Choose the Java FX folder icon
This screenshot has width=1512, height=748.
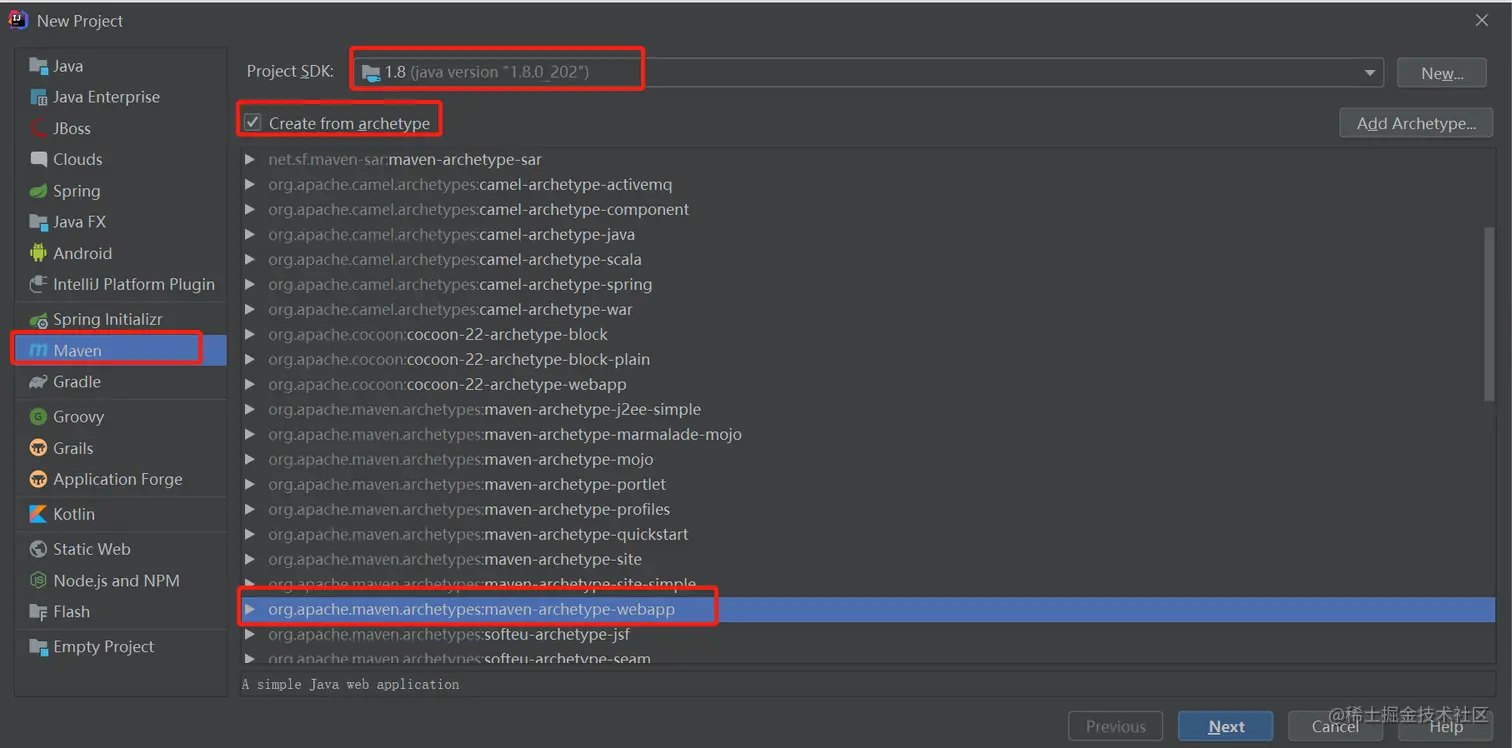(x=39, y=222)
